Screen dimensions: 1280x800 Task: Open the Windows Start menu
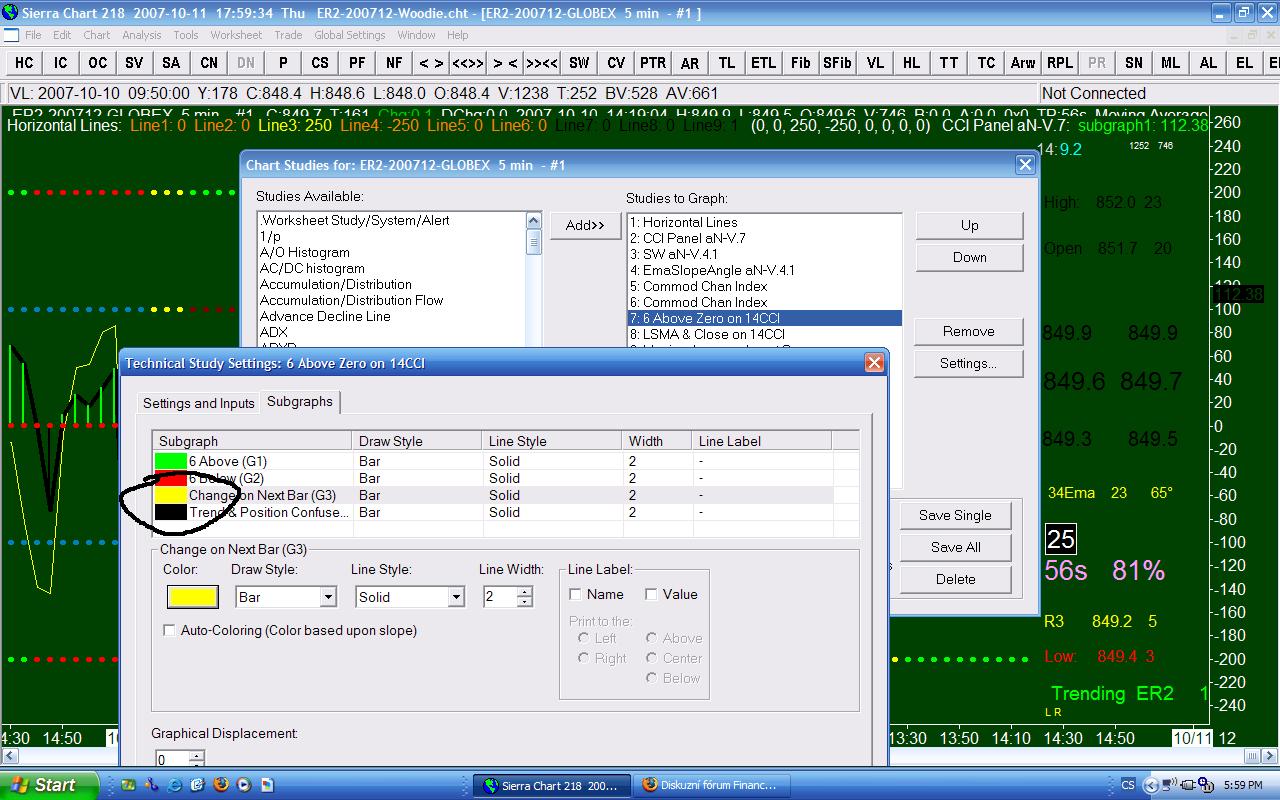tap(48, 785)
